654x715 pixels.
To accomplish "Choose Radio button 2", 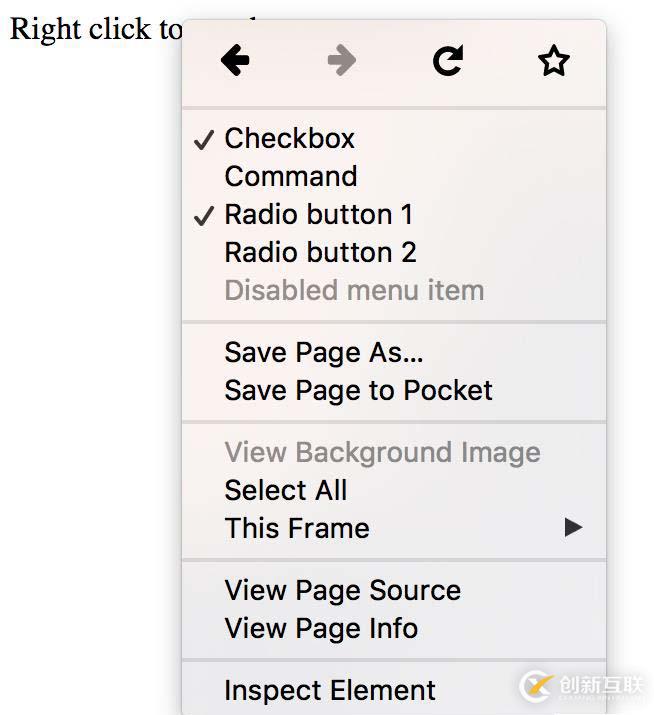I will pos(320,253).
